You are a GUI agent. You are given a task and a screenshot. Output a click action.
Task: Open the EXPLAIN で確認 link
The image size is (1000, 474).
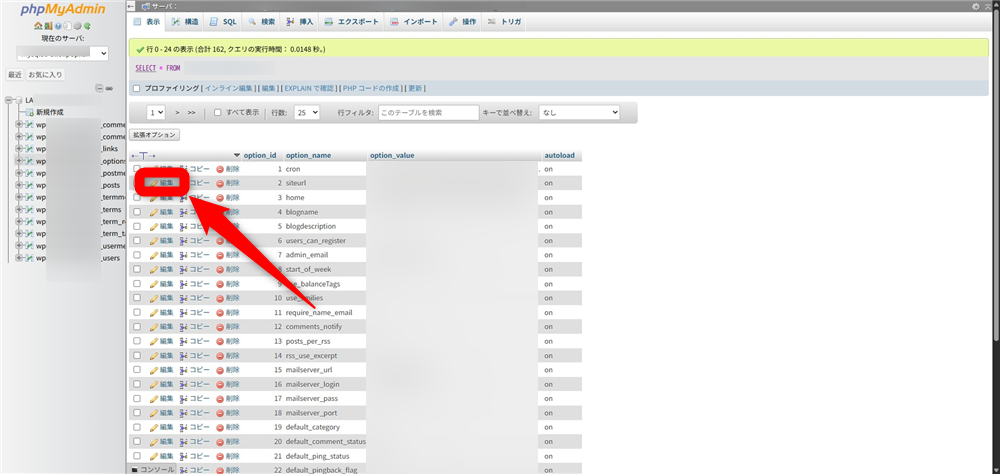coord(310,88)
